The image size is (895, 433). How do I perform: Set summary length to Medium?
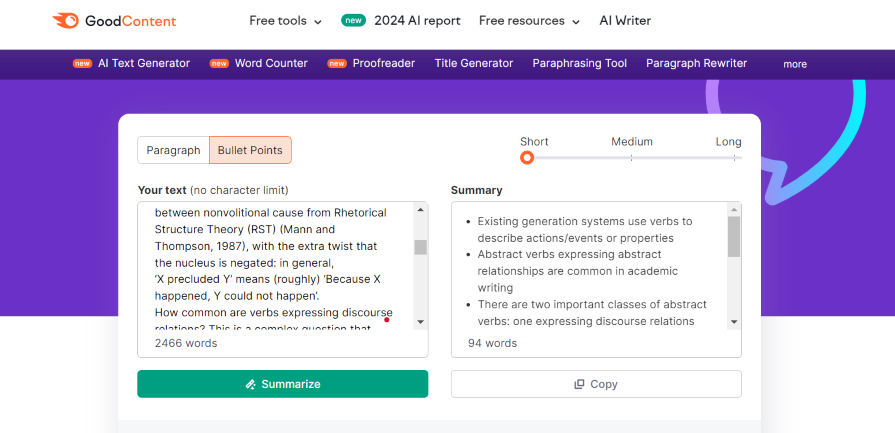631,158
